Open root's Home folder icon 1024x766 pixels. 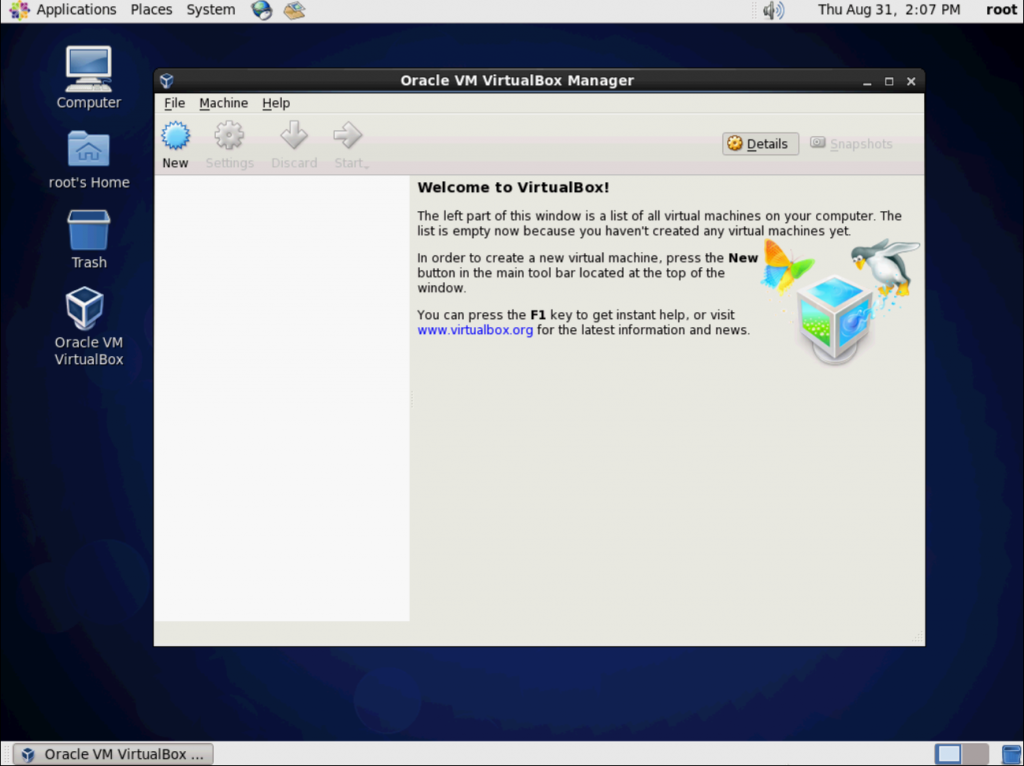(88, 160)
